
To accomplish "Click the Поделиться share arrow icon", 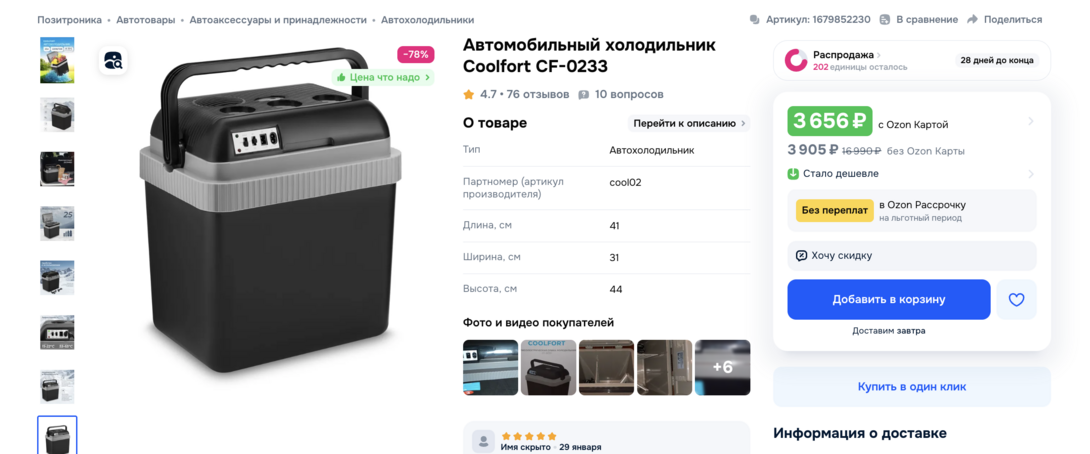I will [973, 19].
